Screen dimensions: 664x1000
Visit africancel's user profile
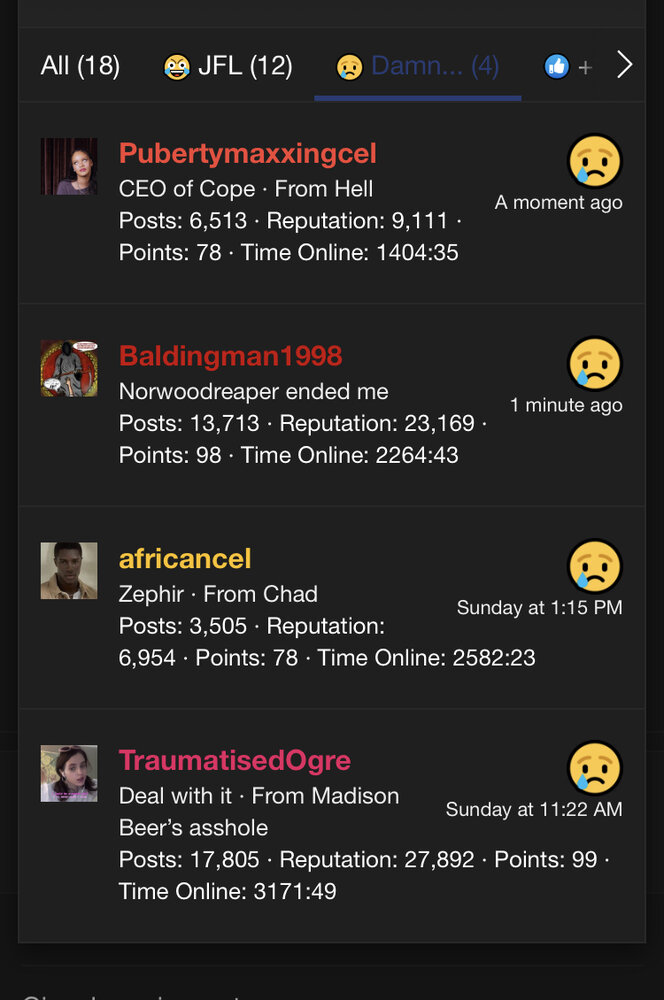tap(185, 558)
